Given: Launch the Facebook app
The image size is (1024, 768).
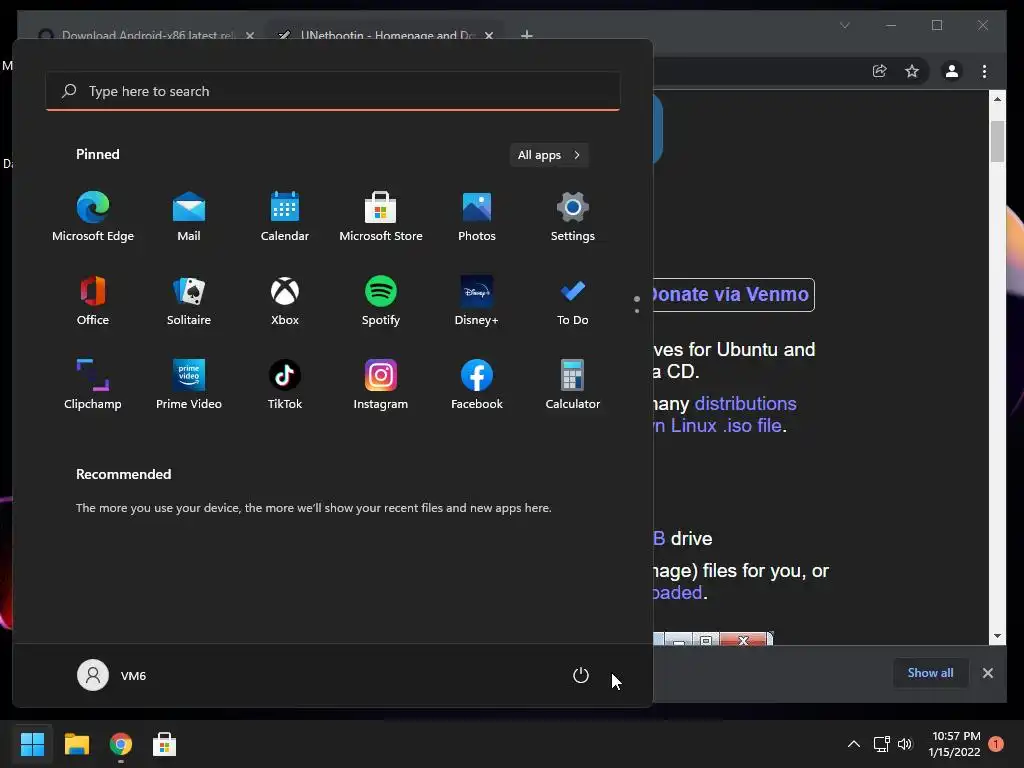Looking at the screenshot, I should point(477,385).
